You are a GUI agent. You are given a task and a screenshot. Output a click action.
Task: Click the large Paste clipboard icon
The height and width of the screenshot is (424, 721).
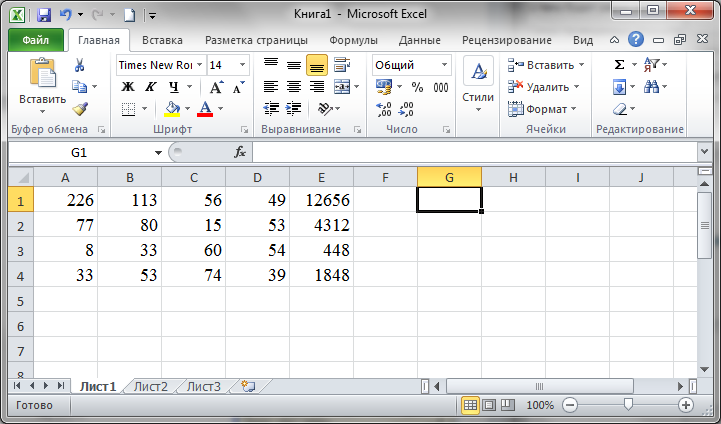tap(42, 73)
